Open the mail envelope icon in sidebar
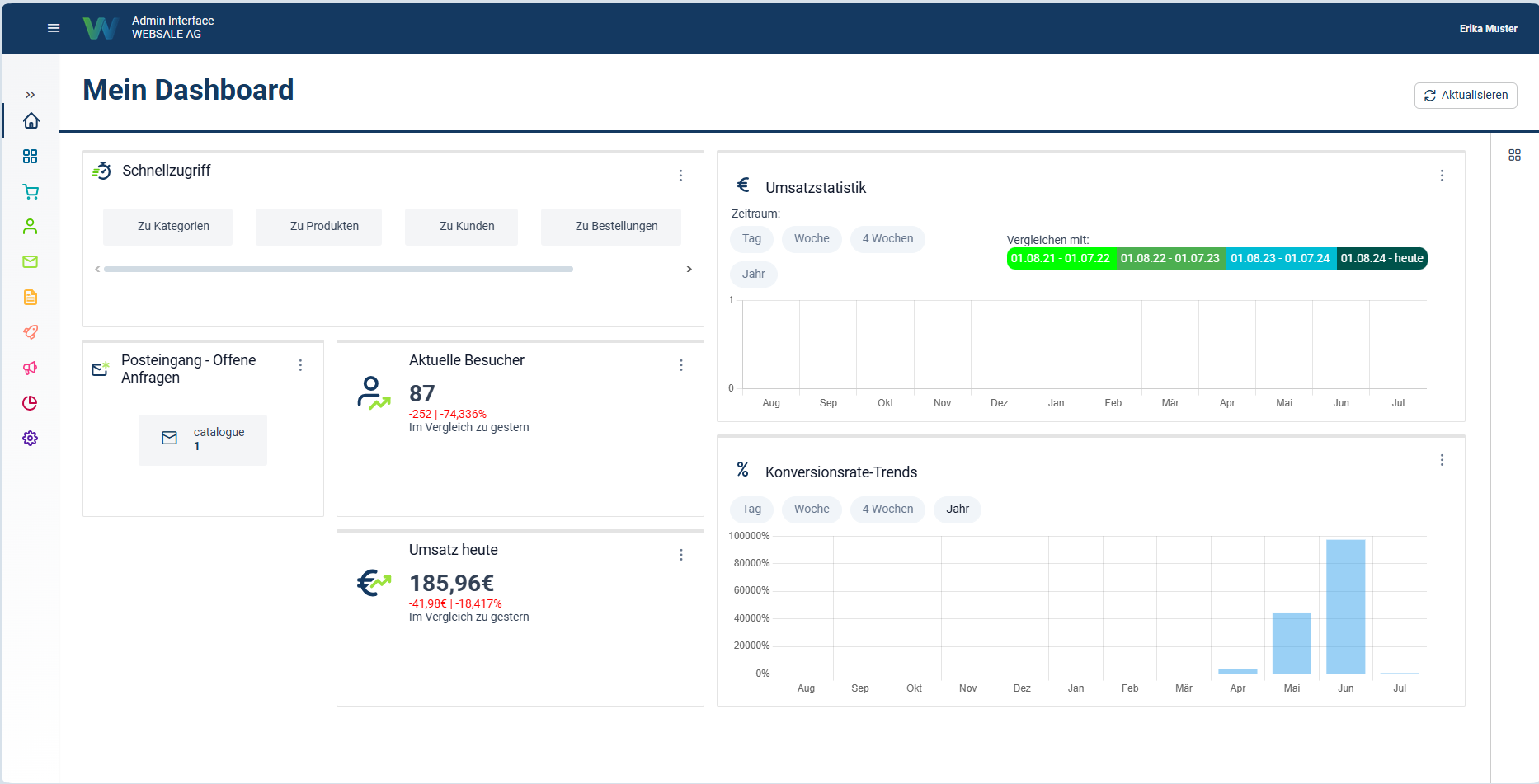This screenshot has width=1539, height=784. 31,261
